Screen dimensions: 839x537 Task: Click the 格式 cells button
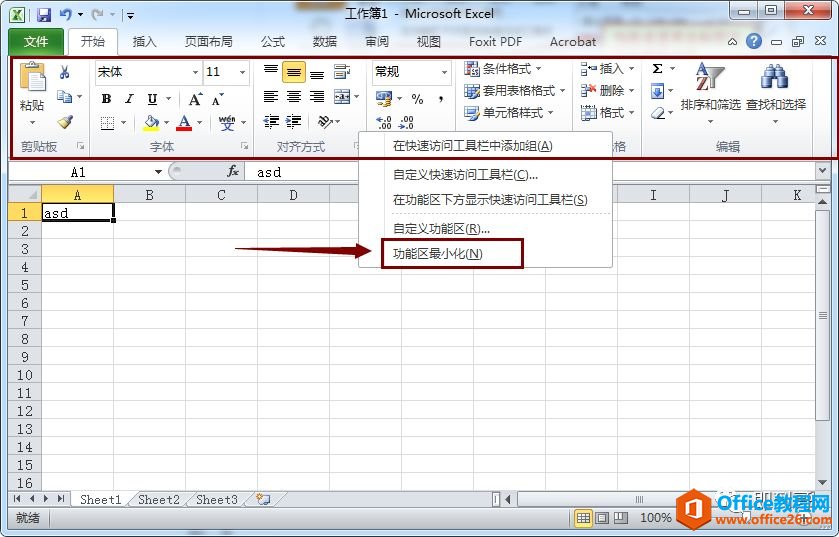coord(607,112)
